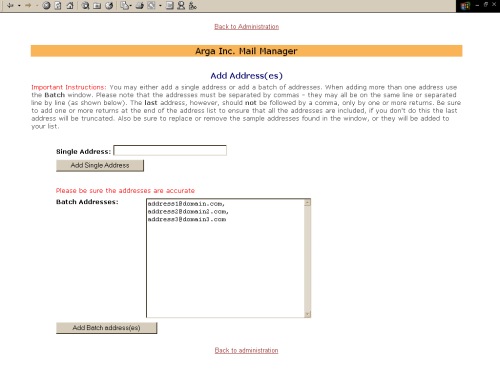Click the Print icon in toolbar
500x375 pixels.
(139, 5)
